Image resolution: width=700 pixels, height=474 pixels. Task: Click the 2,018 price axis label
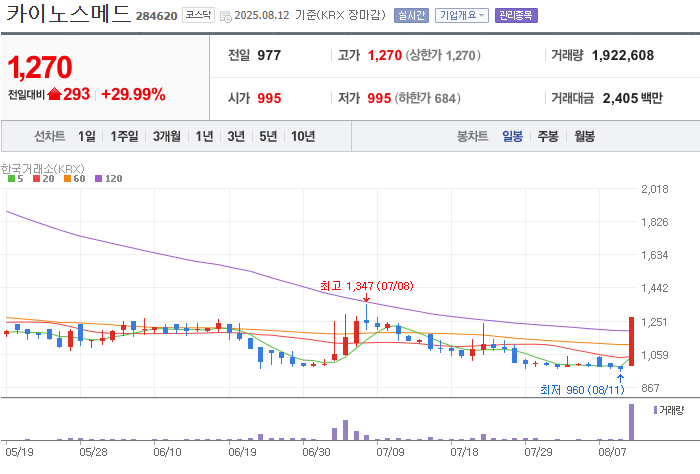click(655, 189)
